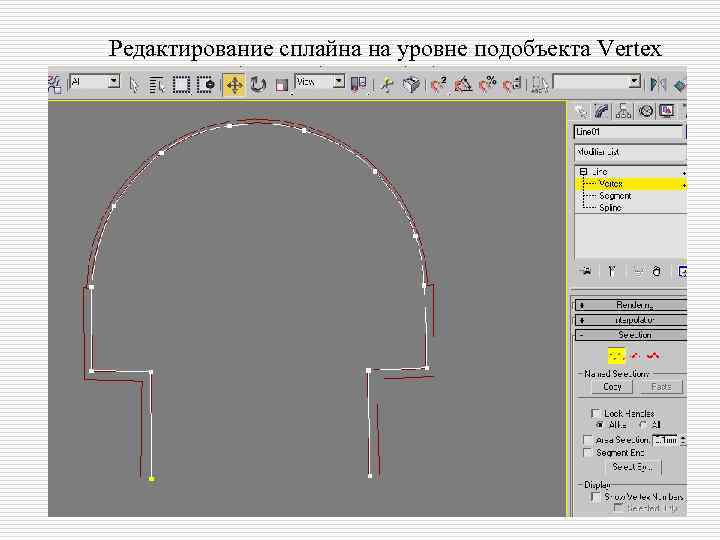Image resolution: width=720 pixels, height=540 pixels.
Task: Activate the Select and Rotate tool
Action: point(258,85)
